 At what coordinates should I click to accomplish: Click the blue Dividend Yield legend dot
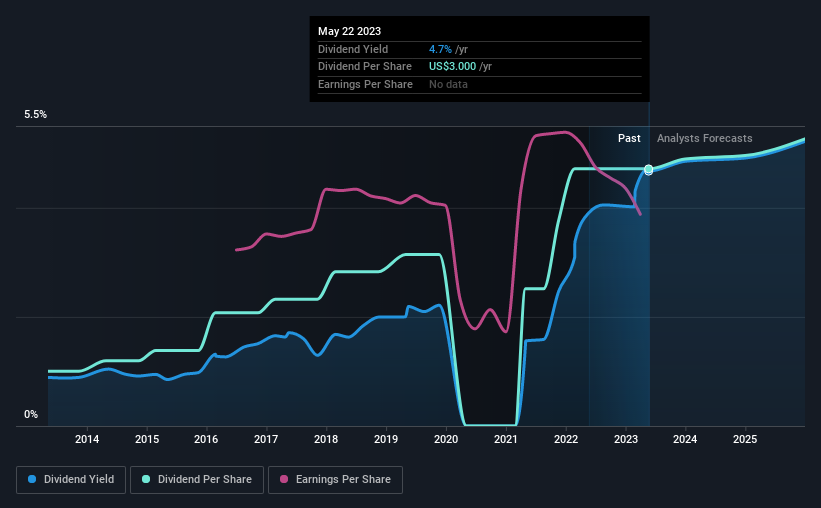[x=32, y=479]
